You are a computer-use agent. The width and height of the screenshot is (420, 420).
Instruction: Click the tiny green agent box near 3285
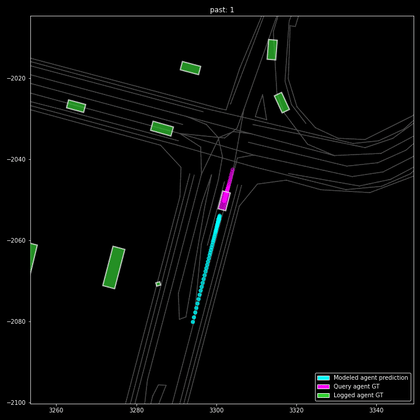click(158, 284)
